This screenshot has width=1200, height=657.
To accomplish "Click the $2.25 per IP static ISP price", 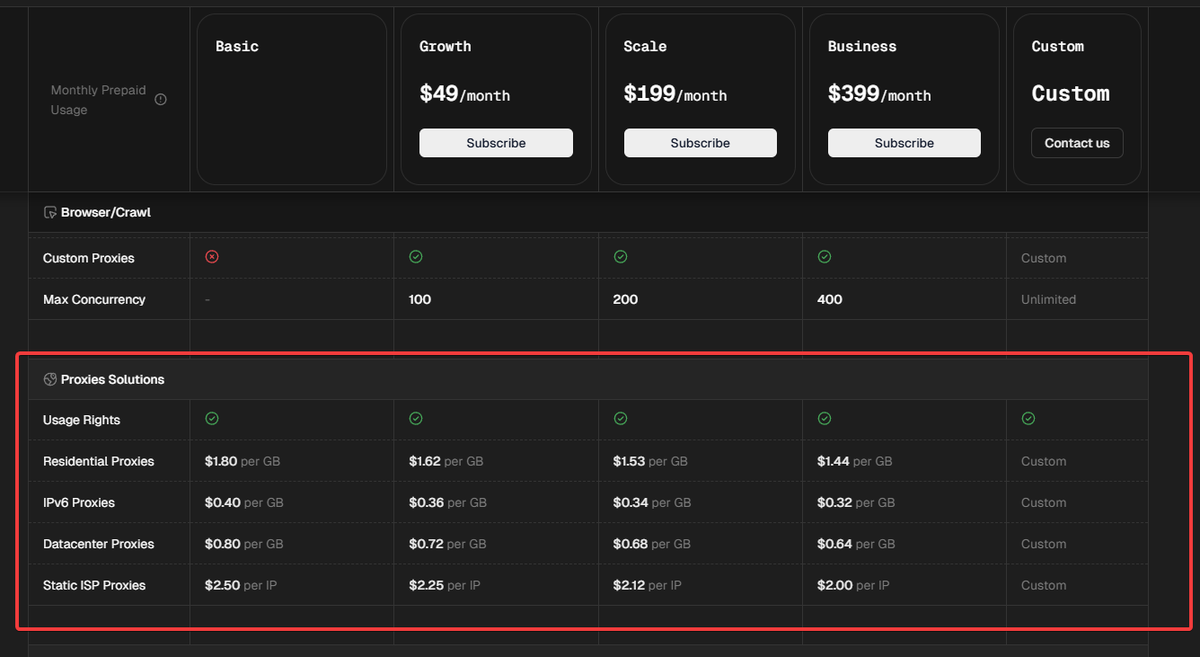I will 445,585.
